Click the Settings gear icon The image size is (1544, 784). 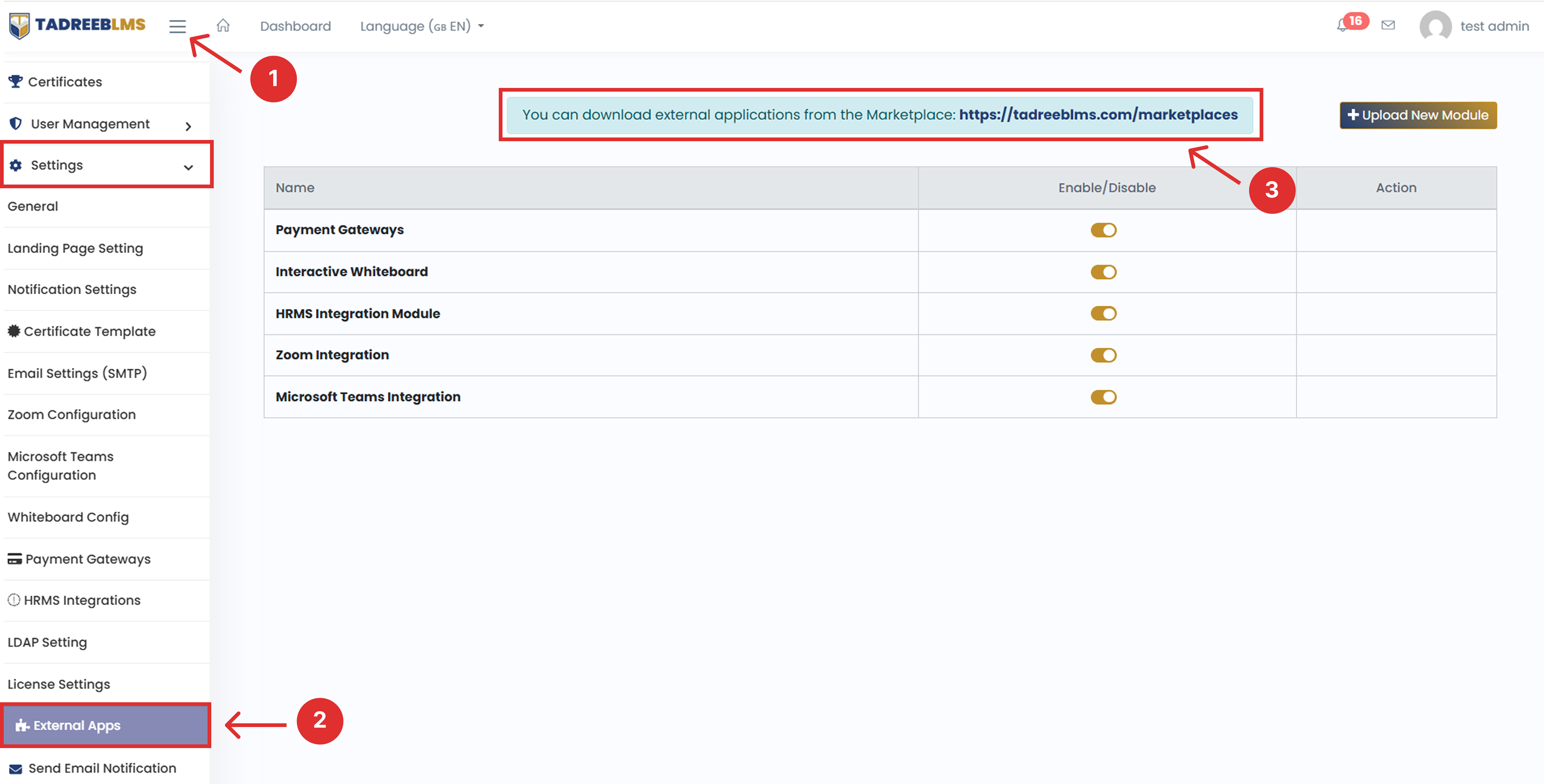pyautogui.click(x=15, y=165)
